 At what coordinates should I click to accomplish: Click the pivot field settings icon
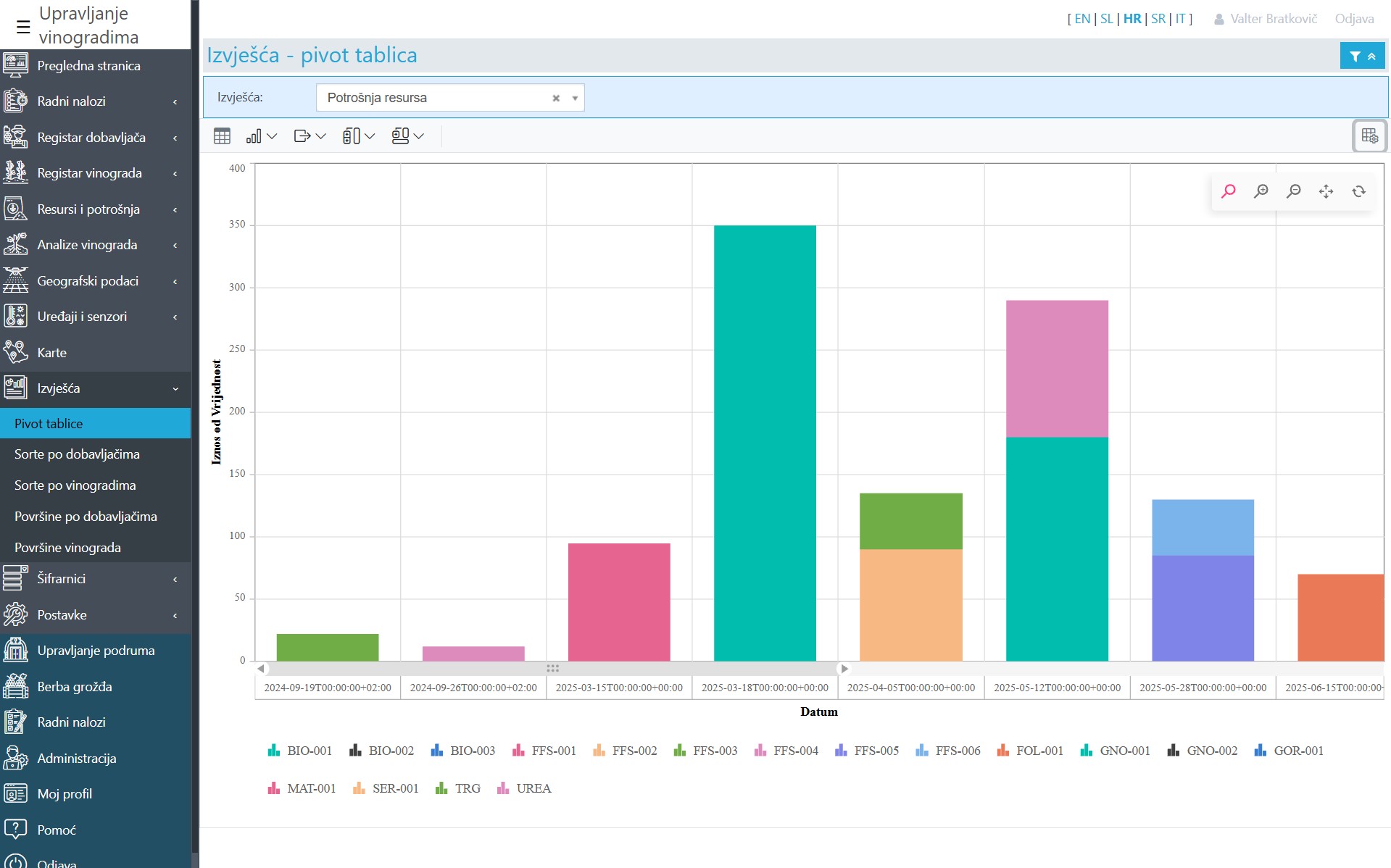[1369, 135]
